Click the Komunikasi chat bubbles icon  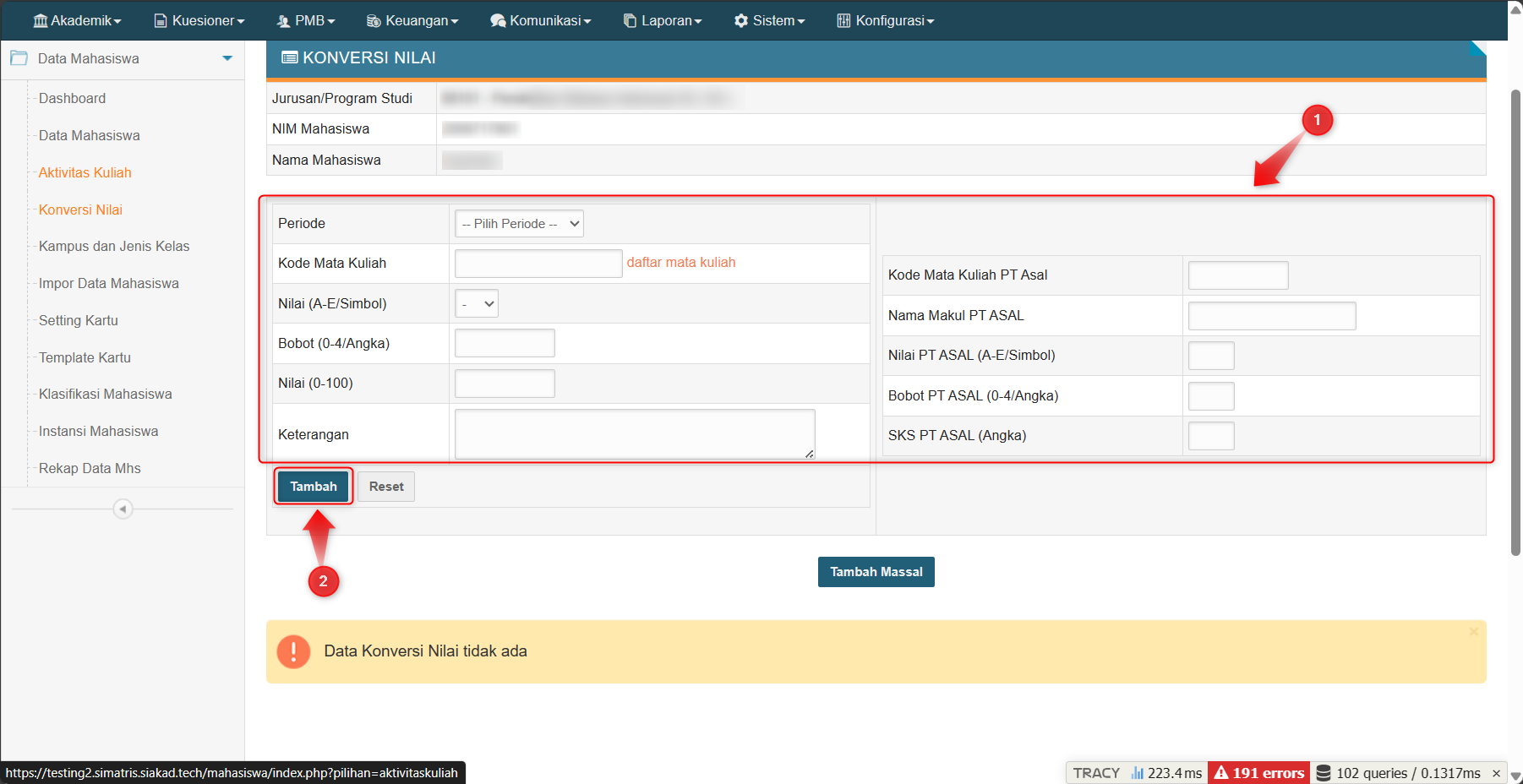click(x=498, y=20)
